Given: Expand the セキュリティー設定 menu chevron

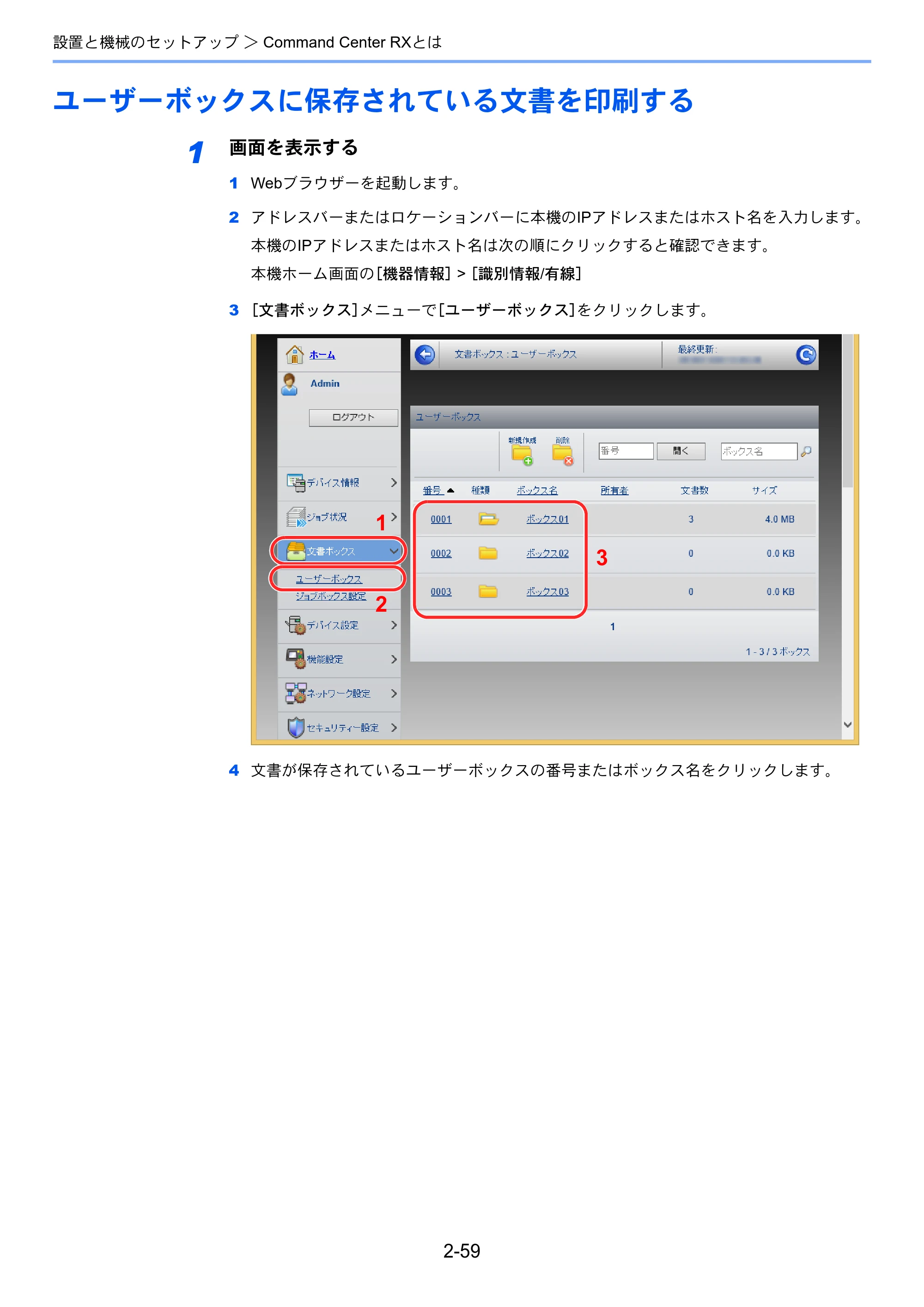Looking at the screenshot, I should click(394, 727).
